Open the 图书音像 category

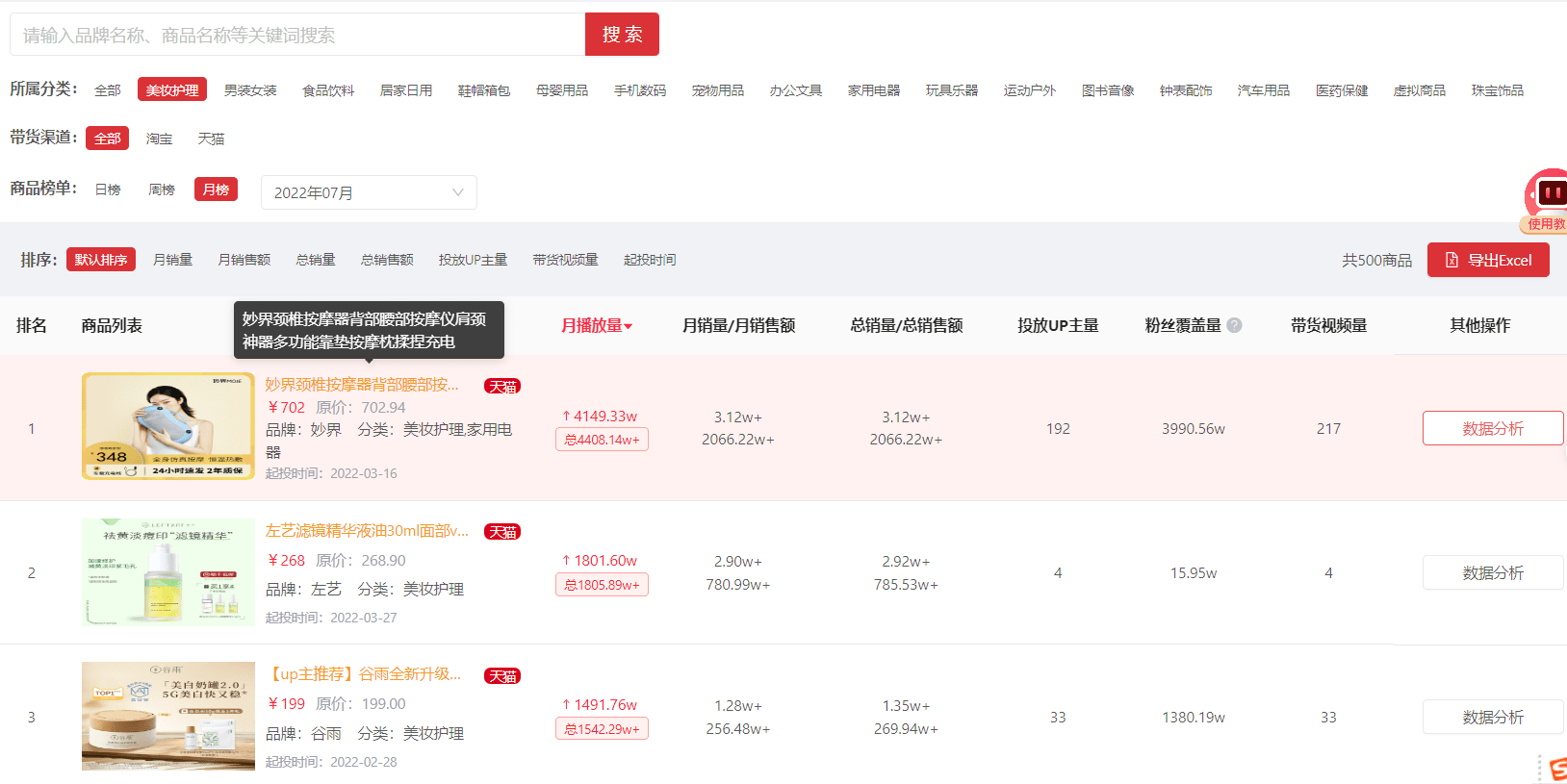[x=1108, y=90]
